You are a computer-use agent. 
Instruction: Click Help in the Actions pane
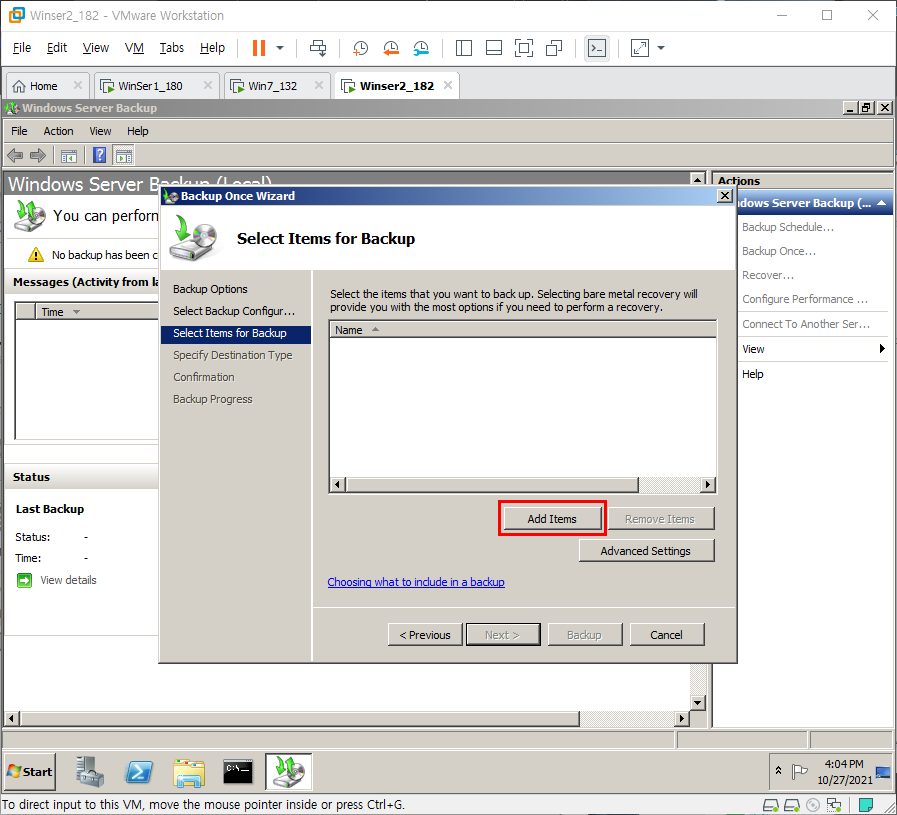pyautogui.click(x=753, y=374)
